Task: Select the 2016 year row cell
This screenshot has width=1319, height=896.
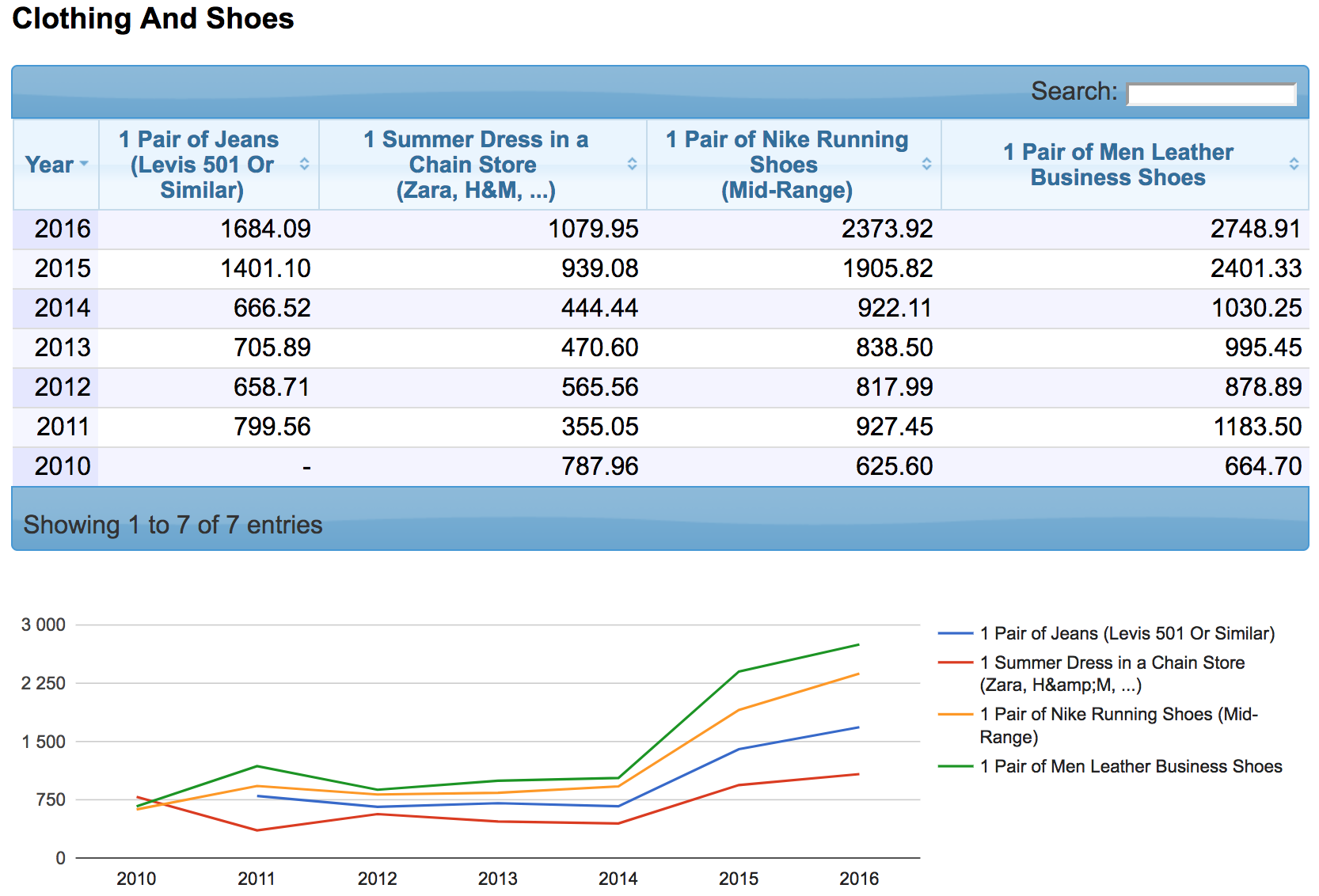Action: pyautogui.click(x=63, y=229)
